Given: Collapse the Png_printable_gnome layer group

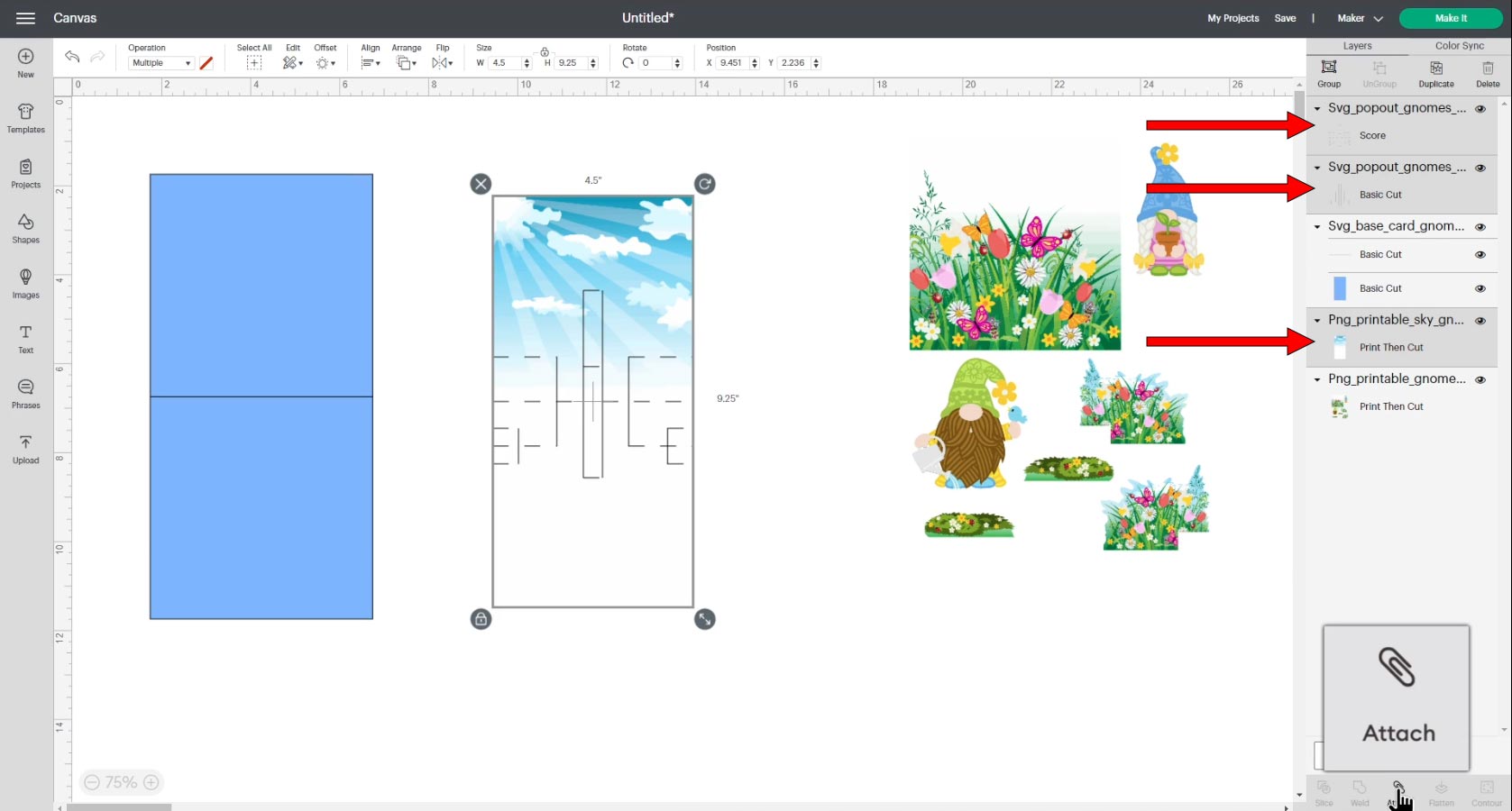Looking at the screenshot, I should pyautogui.click(x=1317, y=380).
